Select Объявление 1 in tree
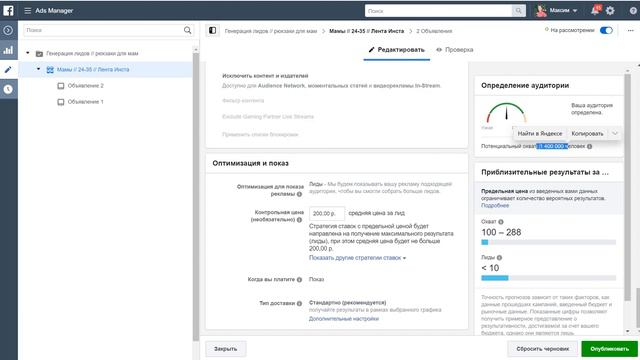Screen dimensions: 640x360 [85, 102]
